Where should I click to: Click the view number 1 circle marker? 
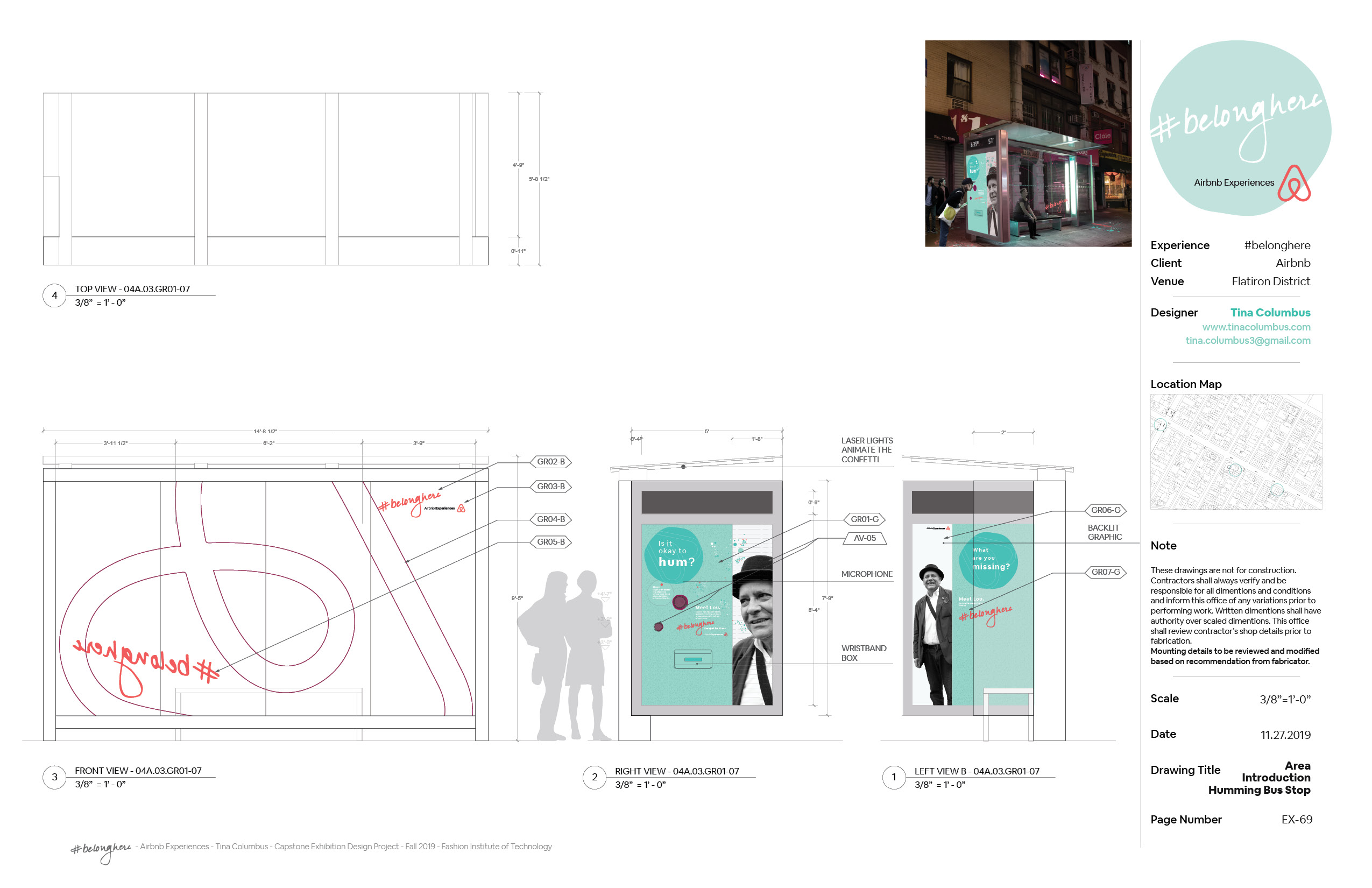pos(894,777)
